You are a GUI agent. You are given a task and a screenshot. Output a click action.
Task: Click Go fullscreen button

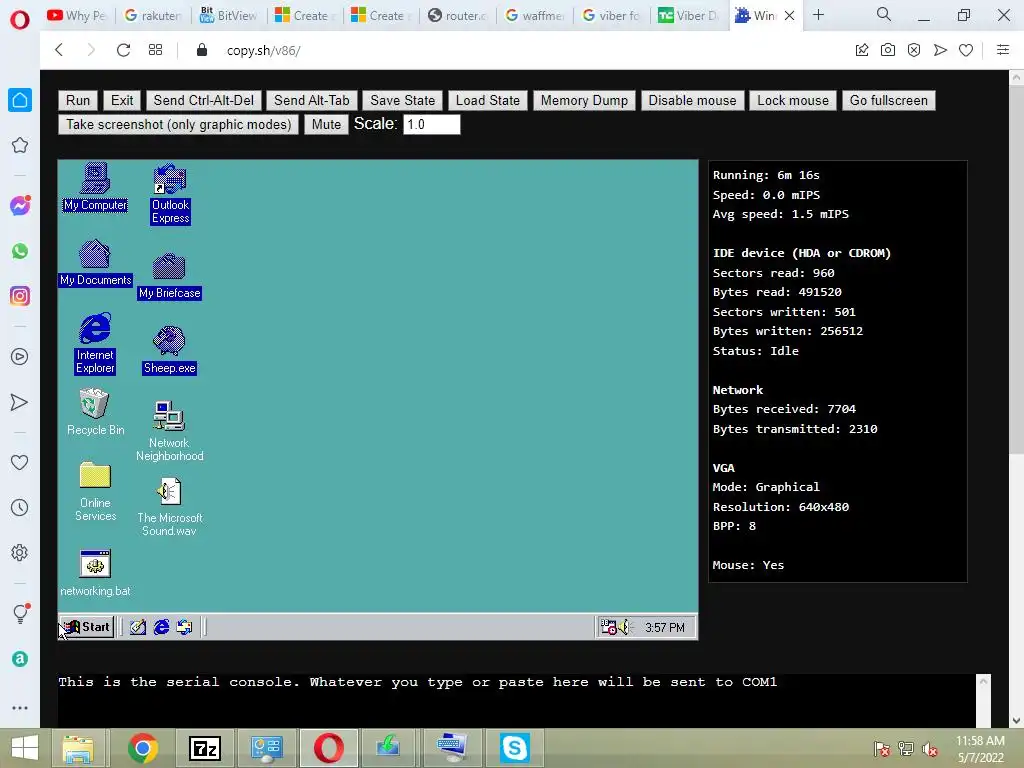click(x=888, y=101)
